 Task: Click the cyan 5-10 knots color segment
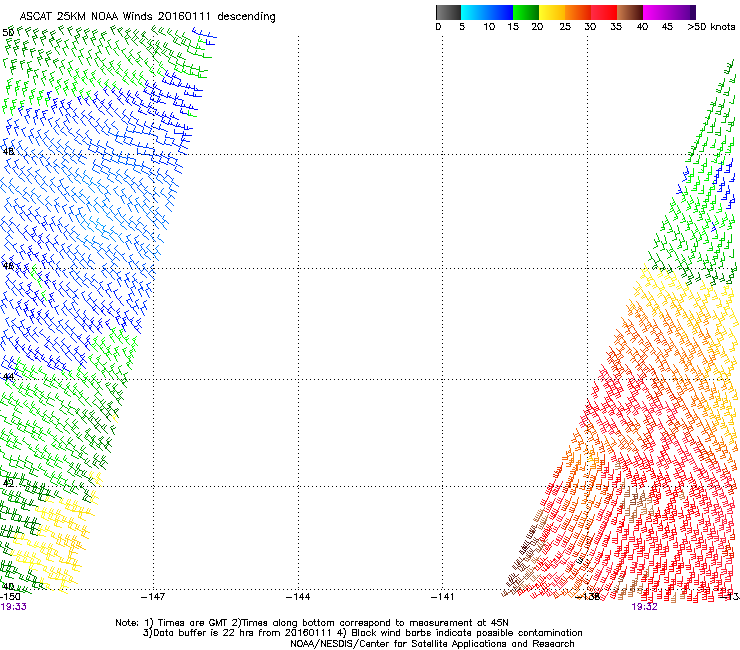tap(473, 12)
